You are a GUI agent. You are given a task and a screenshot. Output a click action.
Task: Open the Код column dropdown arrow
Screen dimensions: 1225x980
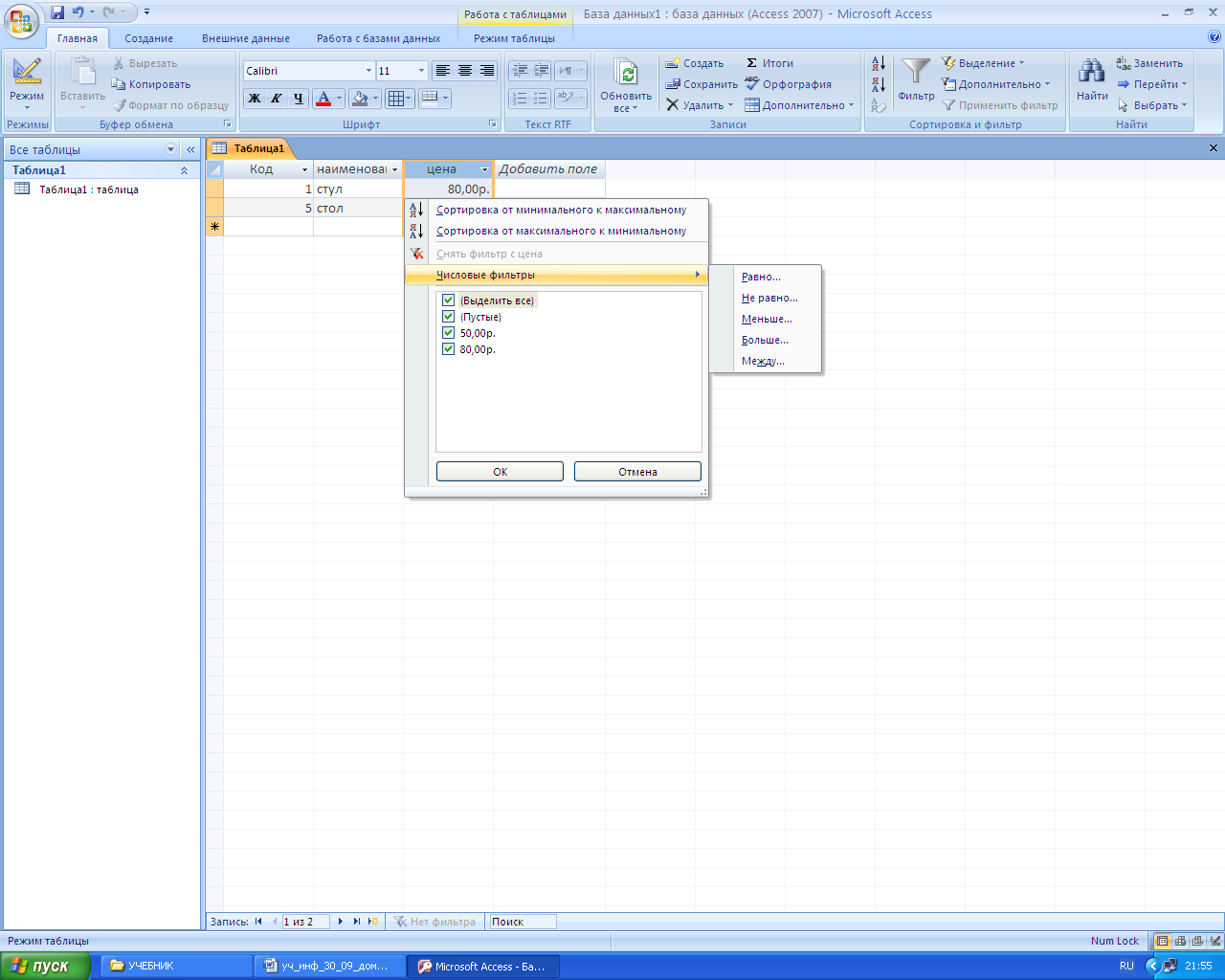pos(305,169)
